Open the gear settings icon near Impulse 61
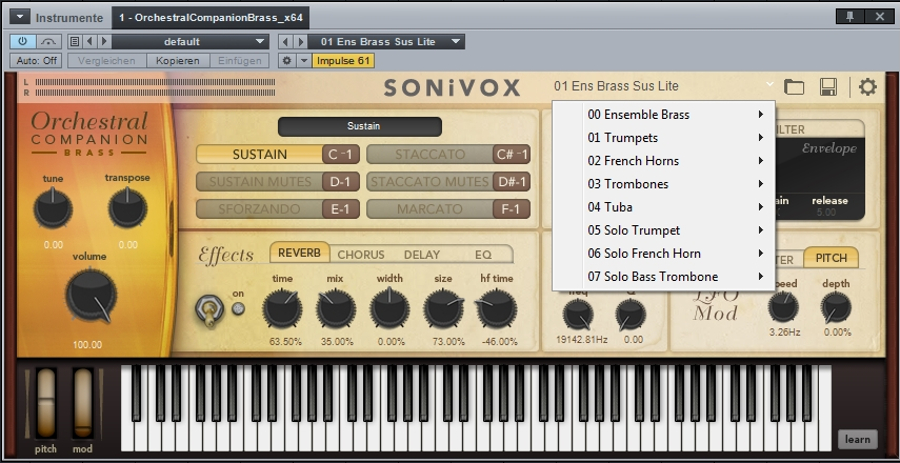The image size is (900, 463). (x=287, y=60)
